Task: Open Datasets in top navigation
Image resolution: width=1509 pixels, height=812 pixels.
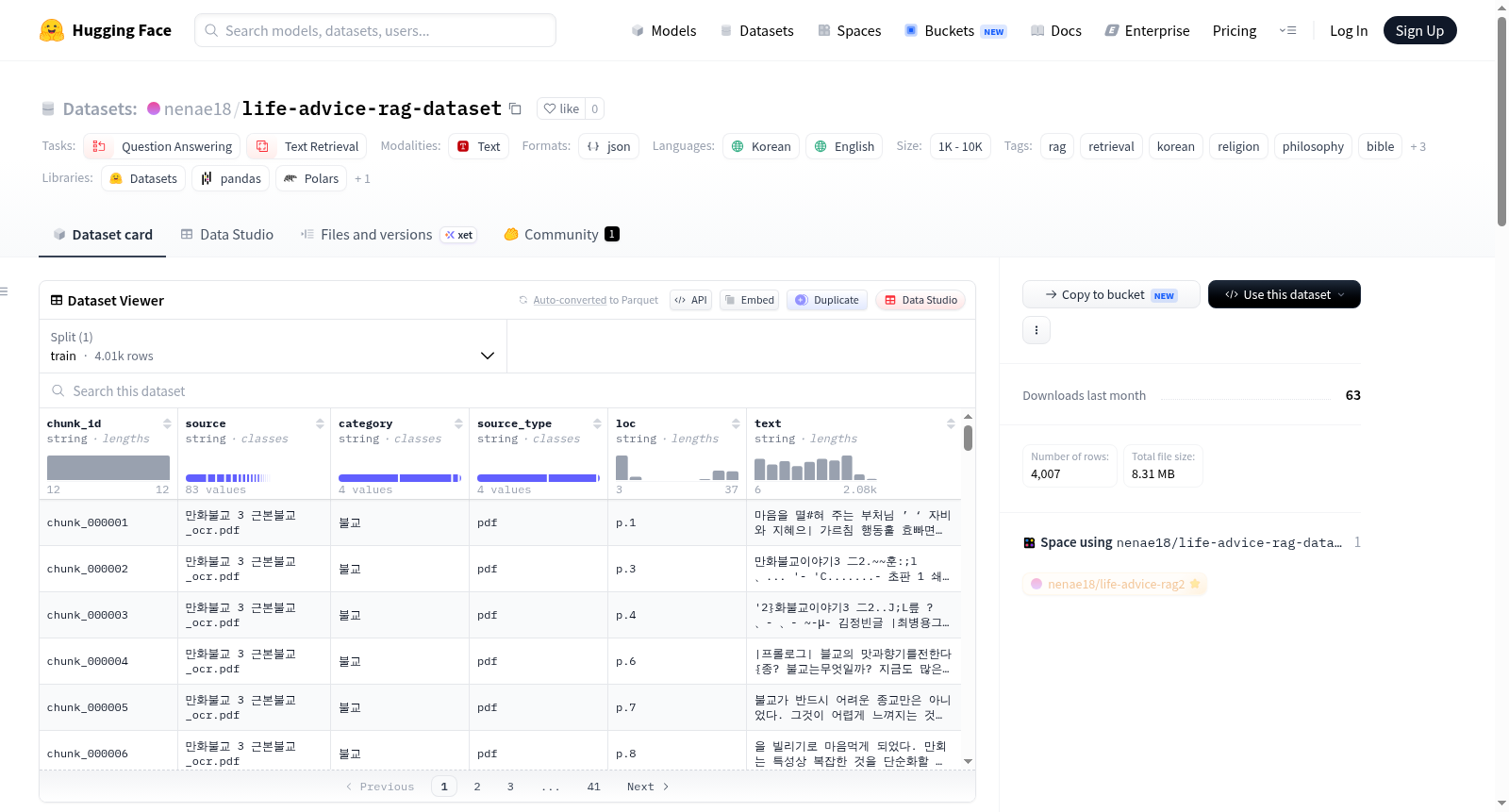Action: pos(757,30)
